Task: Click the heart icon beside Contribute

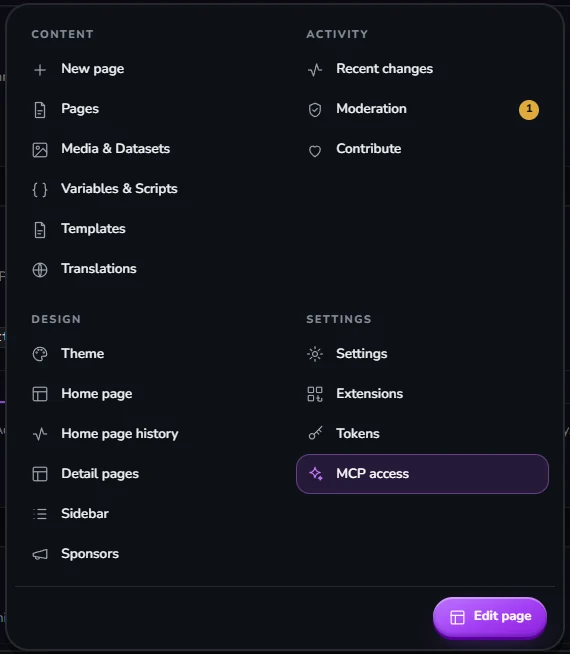Action: point(315,151)
